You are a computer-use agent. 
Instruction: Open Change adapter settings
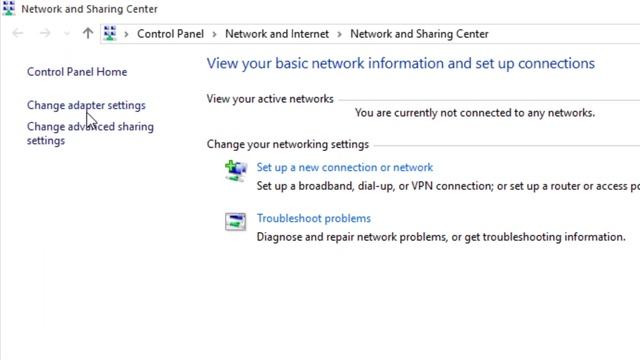[86, 105]
